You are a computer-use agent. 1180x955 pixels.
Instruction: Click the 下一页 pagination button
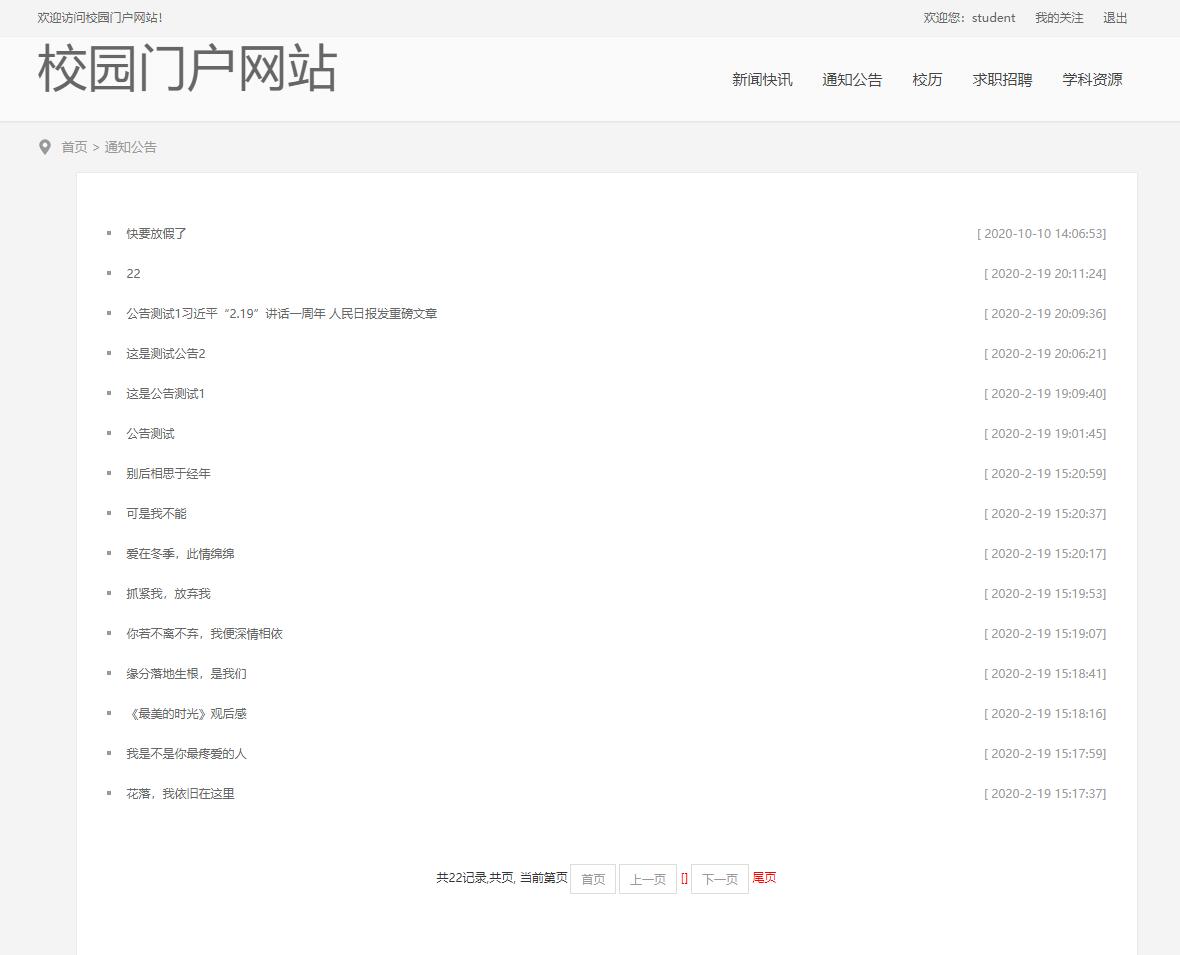pyautogui.click(x=719, y=878)
